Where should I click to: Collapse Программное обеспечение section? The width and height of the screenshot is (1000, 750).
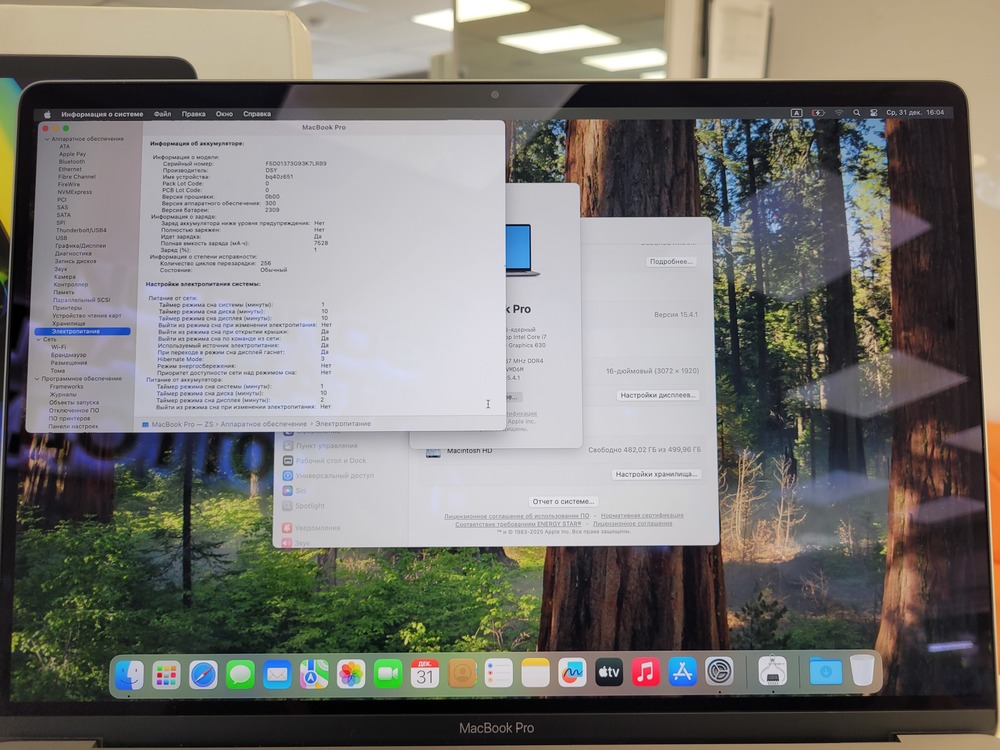[37, 378]
